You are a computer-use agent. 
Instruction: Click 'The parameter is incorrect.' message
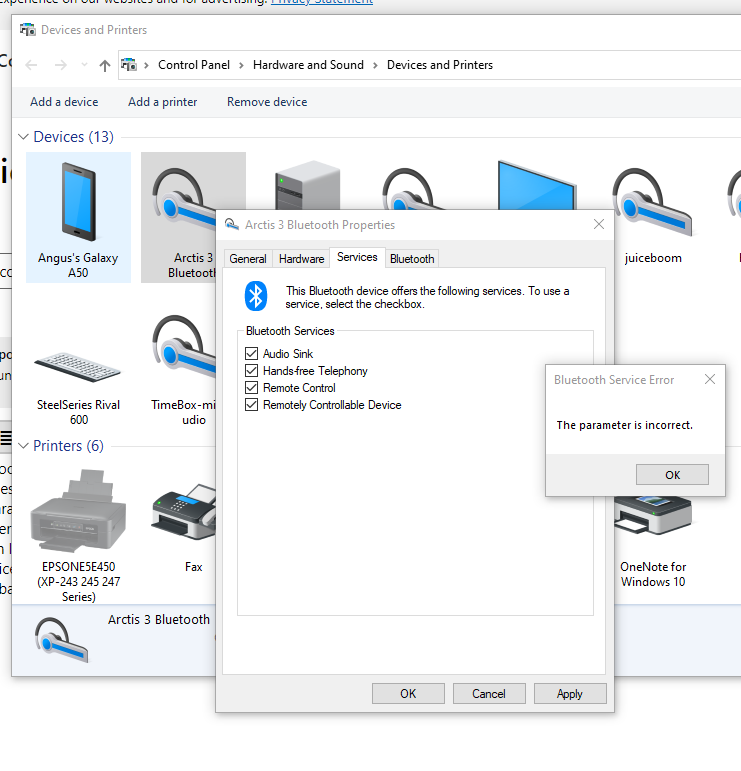click(624, 425)
